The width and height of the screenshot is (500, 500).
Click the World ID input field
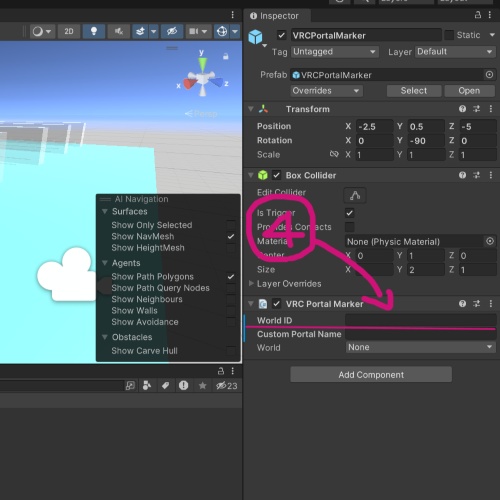tap(421, 320)
